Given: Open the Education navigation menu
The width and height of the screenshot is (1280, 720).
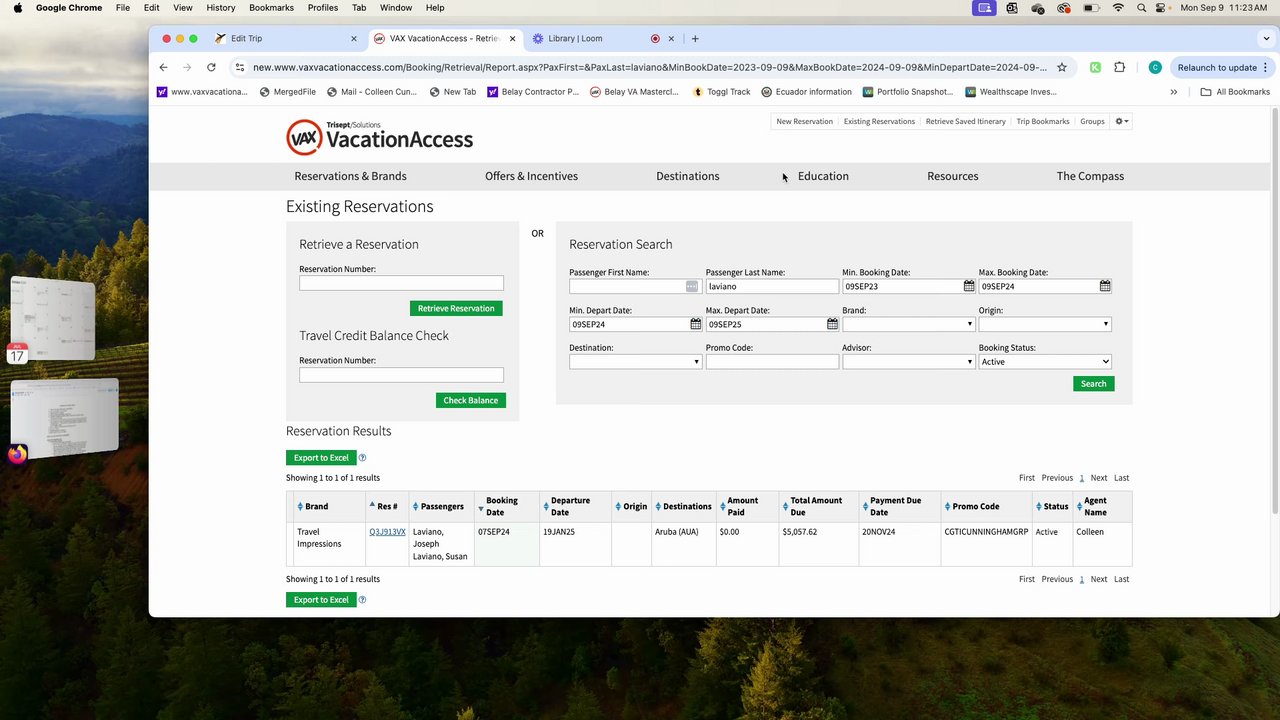Looking at the screenshot, I should 823,176.
